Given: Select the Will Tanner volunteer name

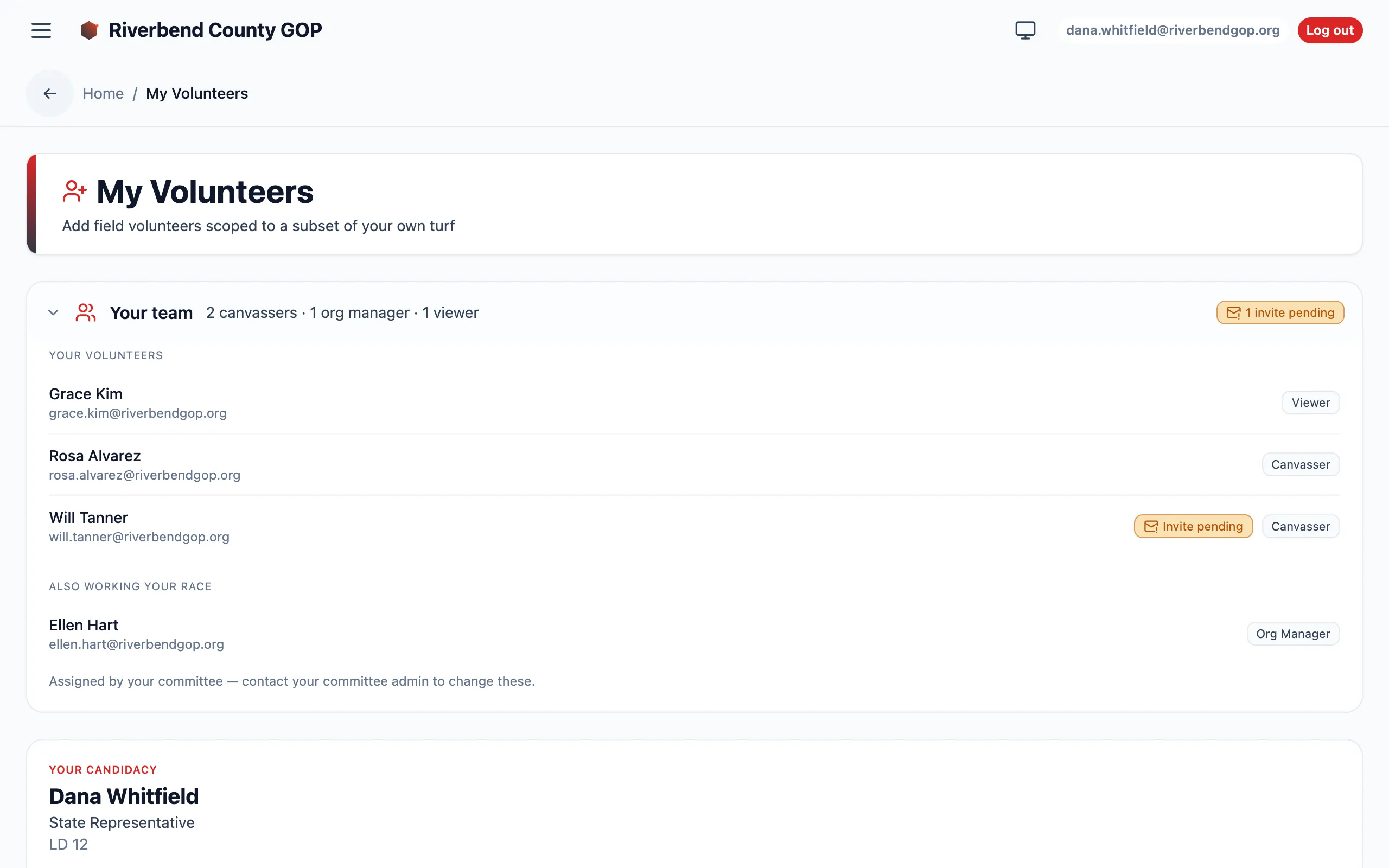Looking at the screenshot, I should click(x=88, y=518).
